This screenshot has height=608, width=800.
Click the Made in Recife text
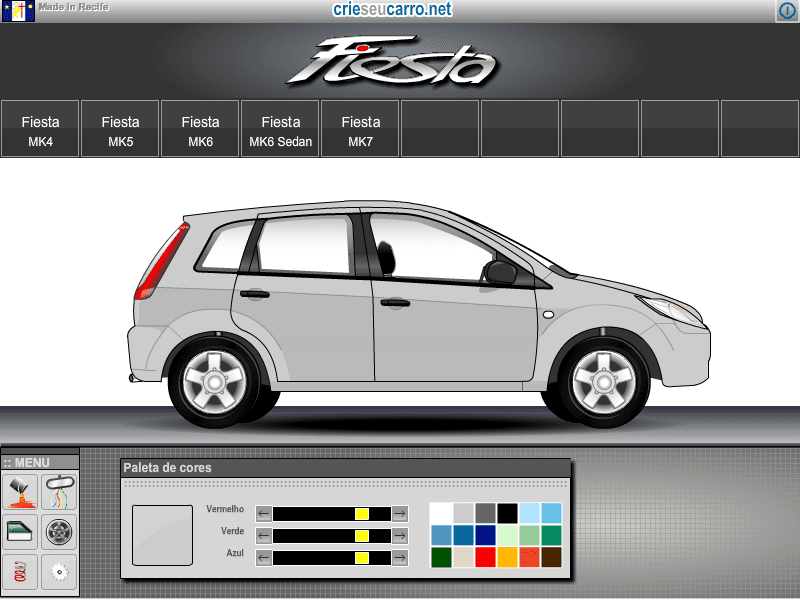[73, 7]
